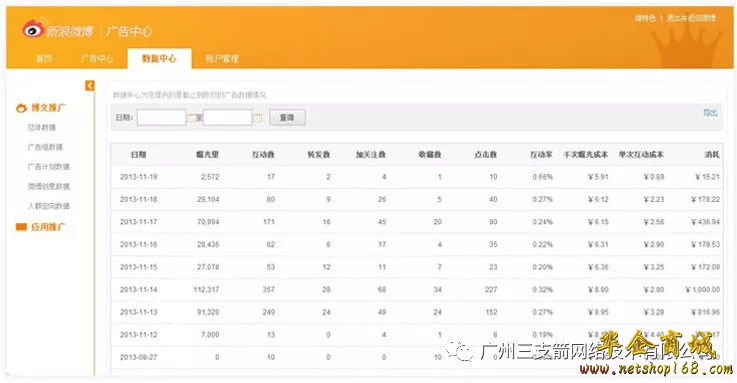Open 微博创意数据 in the sidebar
Viewport: 737px width, 383px height.
coord(48,187)
